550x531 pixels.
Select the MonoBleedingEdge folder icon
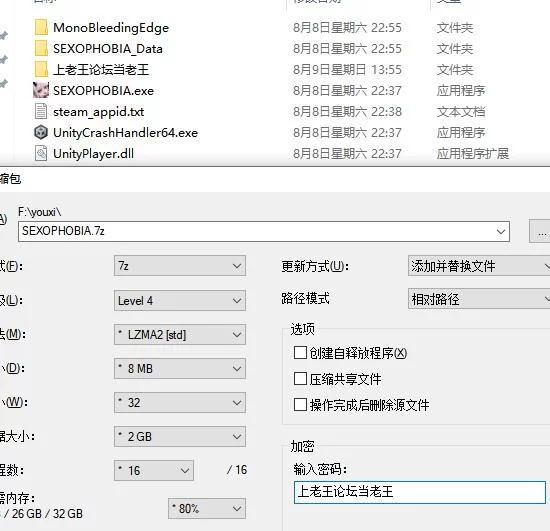point(41,27)
